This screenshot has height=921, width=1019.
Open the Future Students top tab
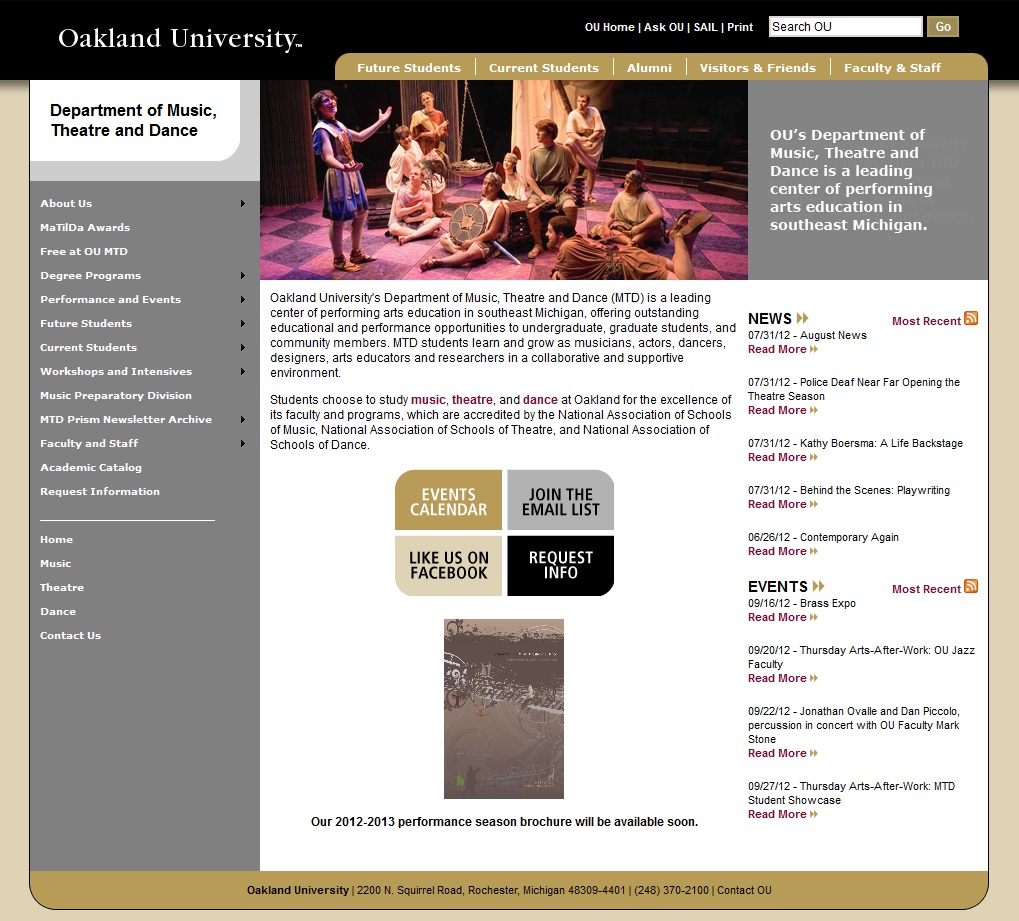click(409, 68)
